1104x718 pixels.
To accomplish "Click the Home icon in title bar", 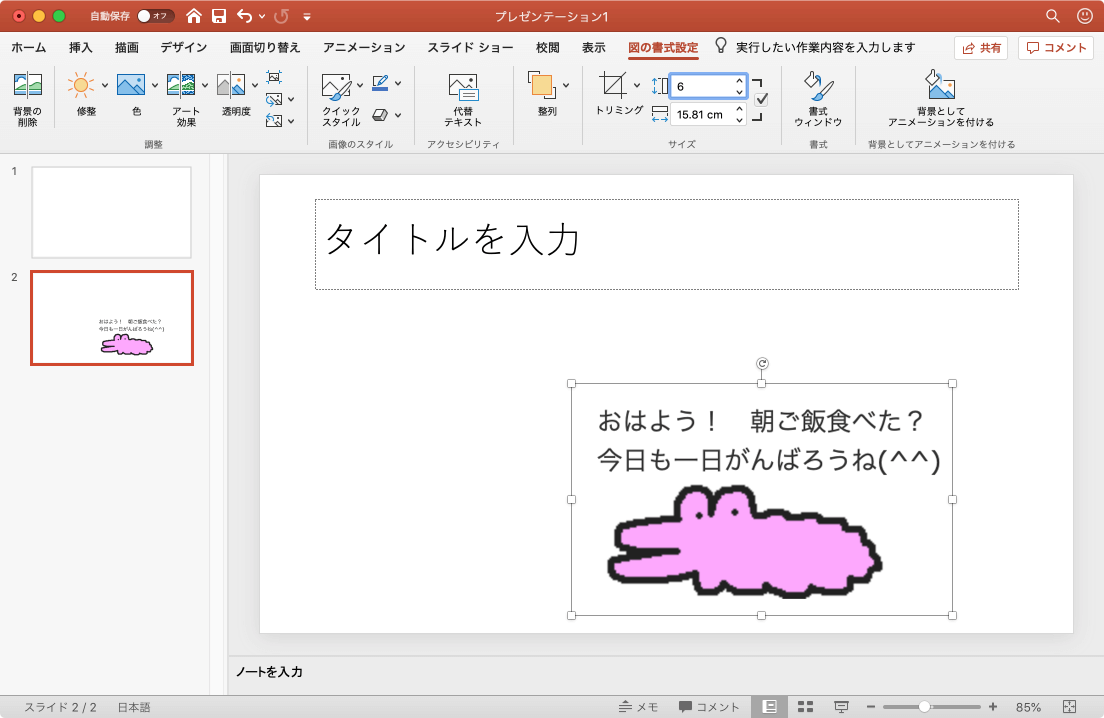I will (194, 16).
